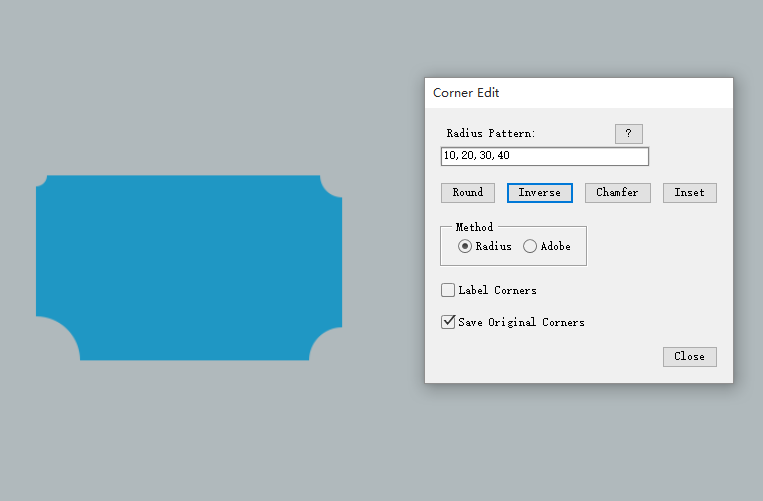Enable the Label Corners checkbox
763x501 pixels.
coord(448,290)
